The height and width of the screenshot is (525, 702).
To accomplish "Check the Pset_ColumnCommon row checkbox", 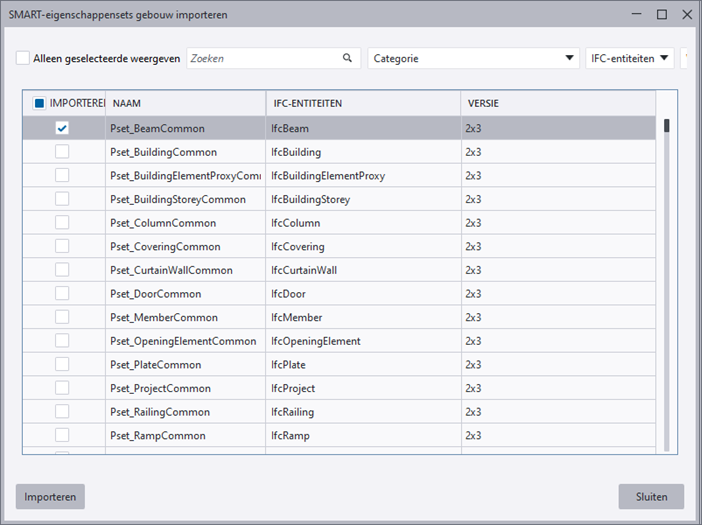I will click(62, 223).
